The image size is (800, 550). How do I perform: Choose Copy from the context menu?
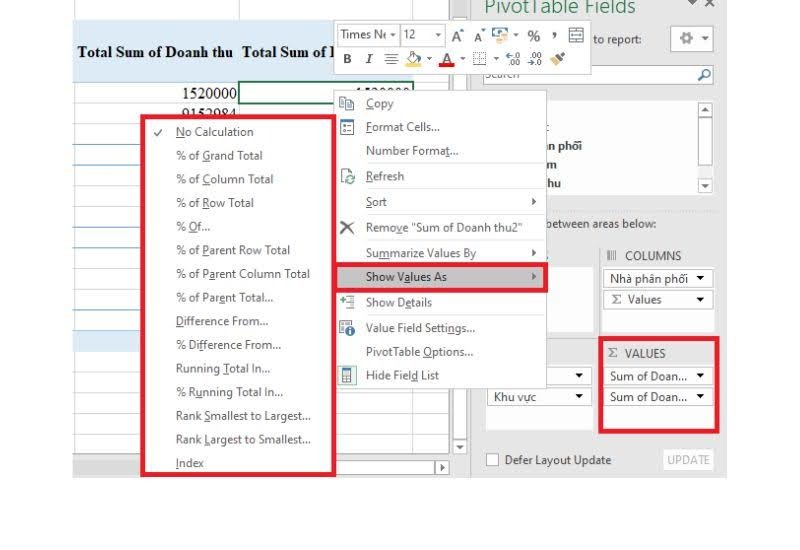click(441, 104)
